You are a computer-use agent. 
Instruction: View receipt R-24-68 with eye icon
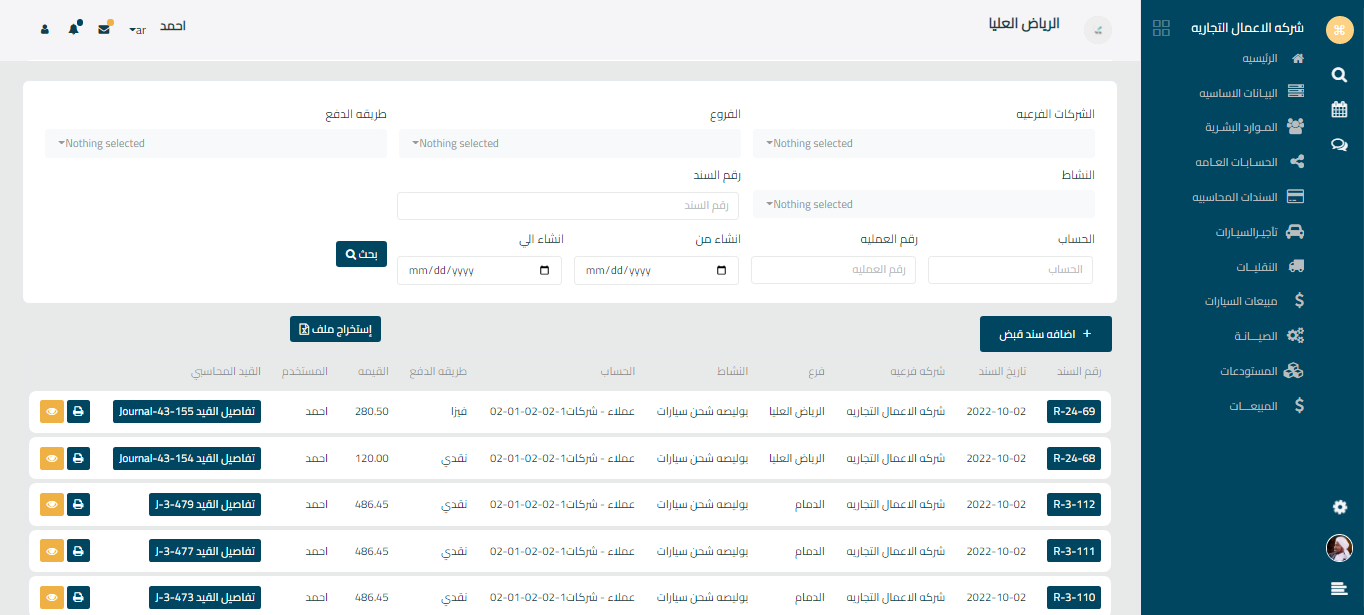pos(51,458)
